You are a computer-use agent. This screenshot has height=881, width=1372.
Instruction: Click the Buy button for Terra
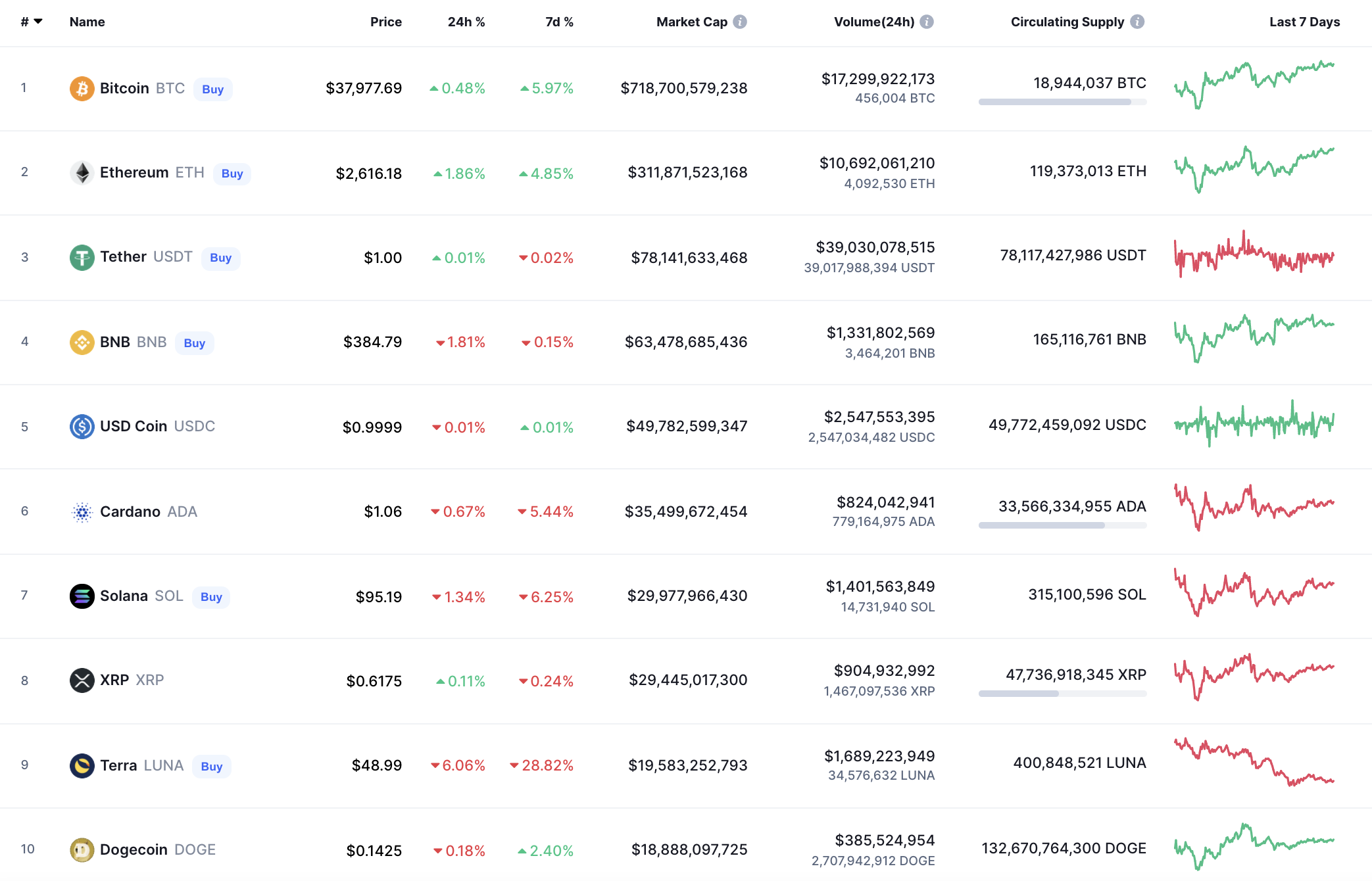pyautogui.click(x=211, y=766)
